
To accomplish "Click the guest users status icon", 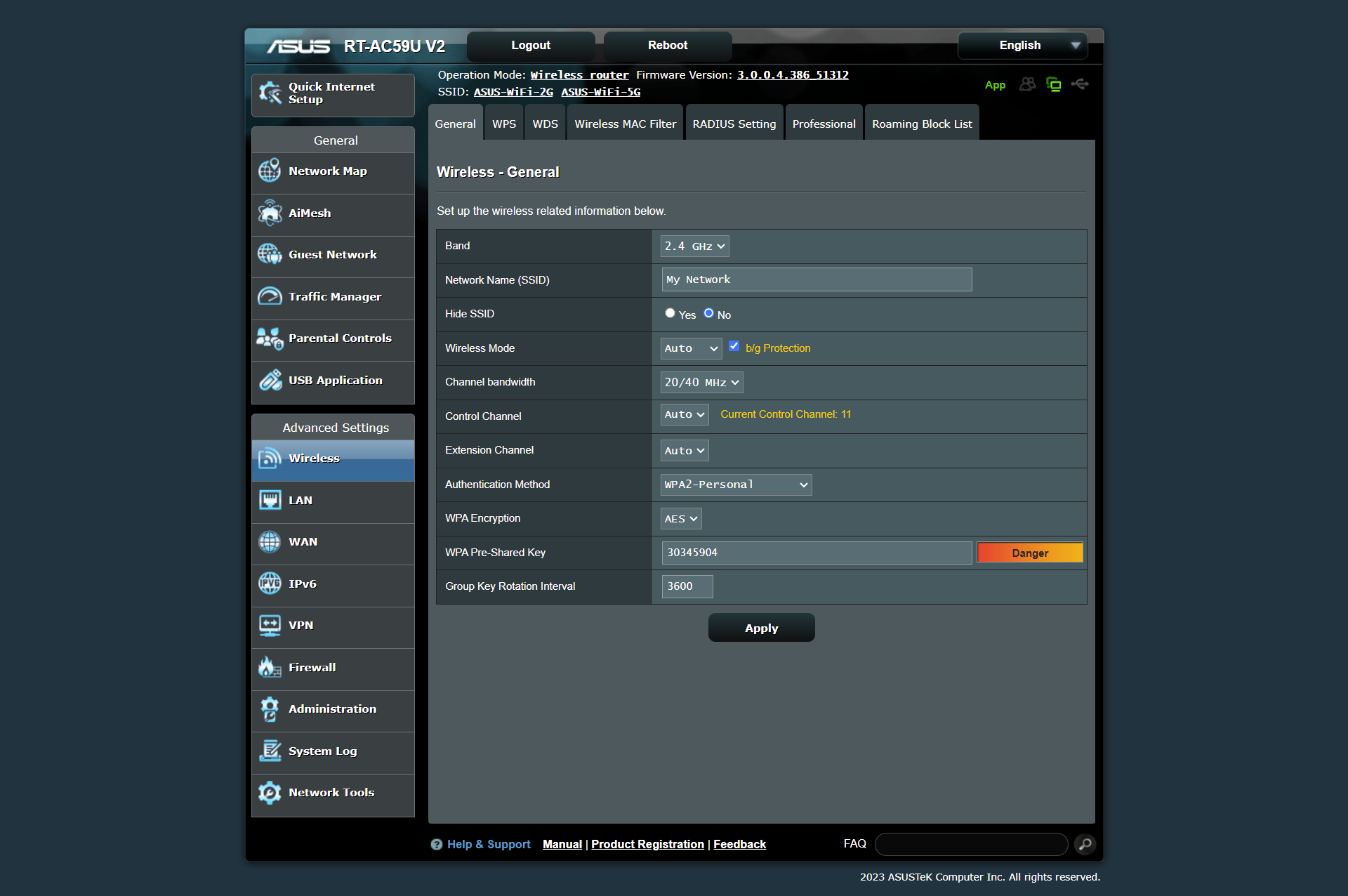I will pos(1027,84).
